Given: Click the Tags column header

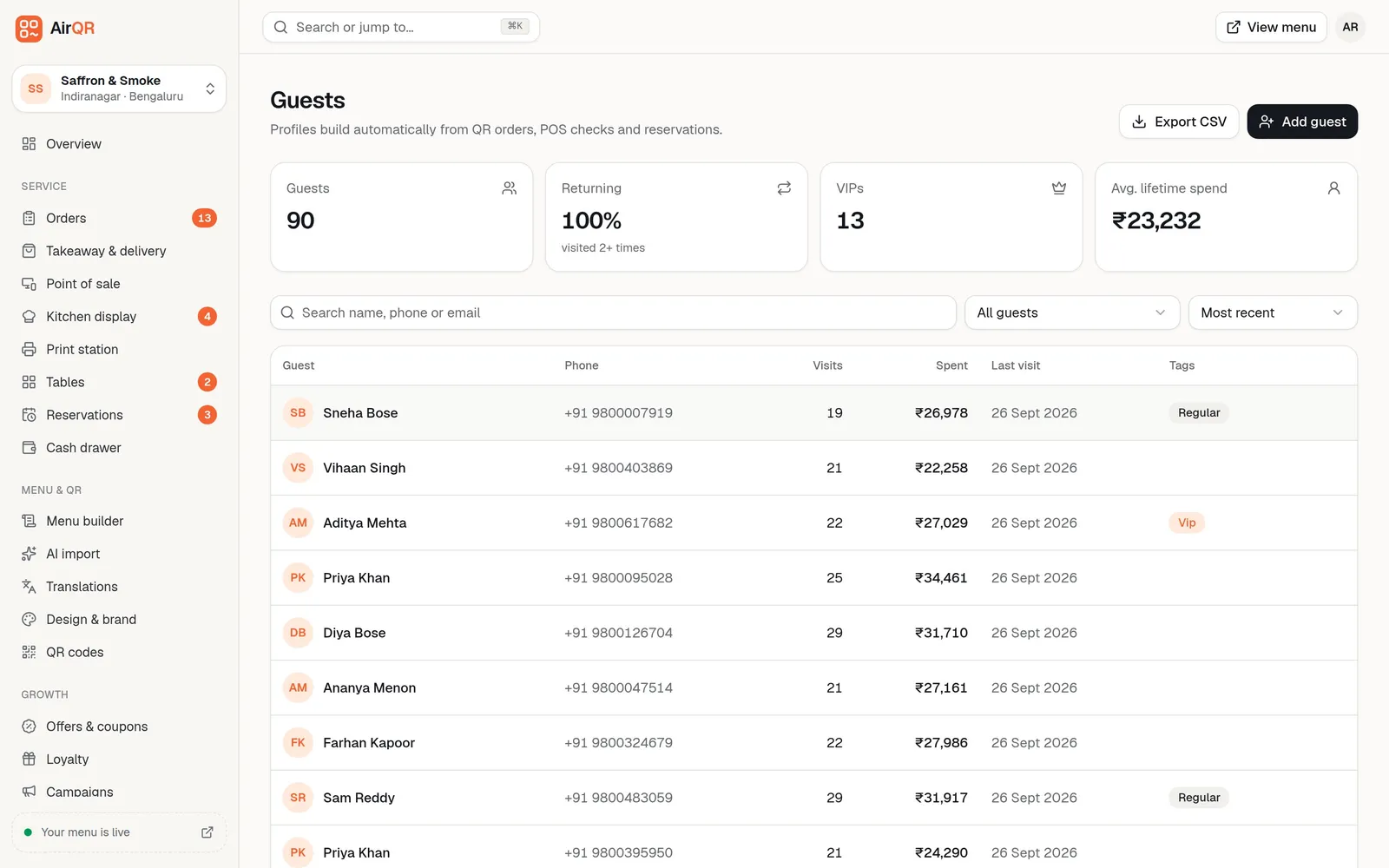Looking at the screenshot, I should pos(1182,365).
